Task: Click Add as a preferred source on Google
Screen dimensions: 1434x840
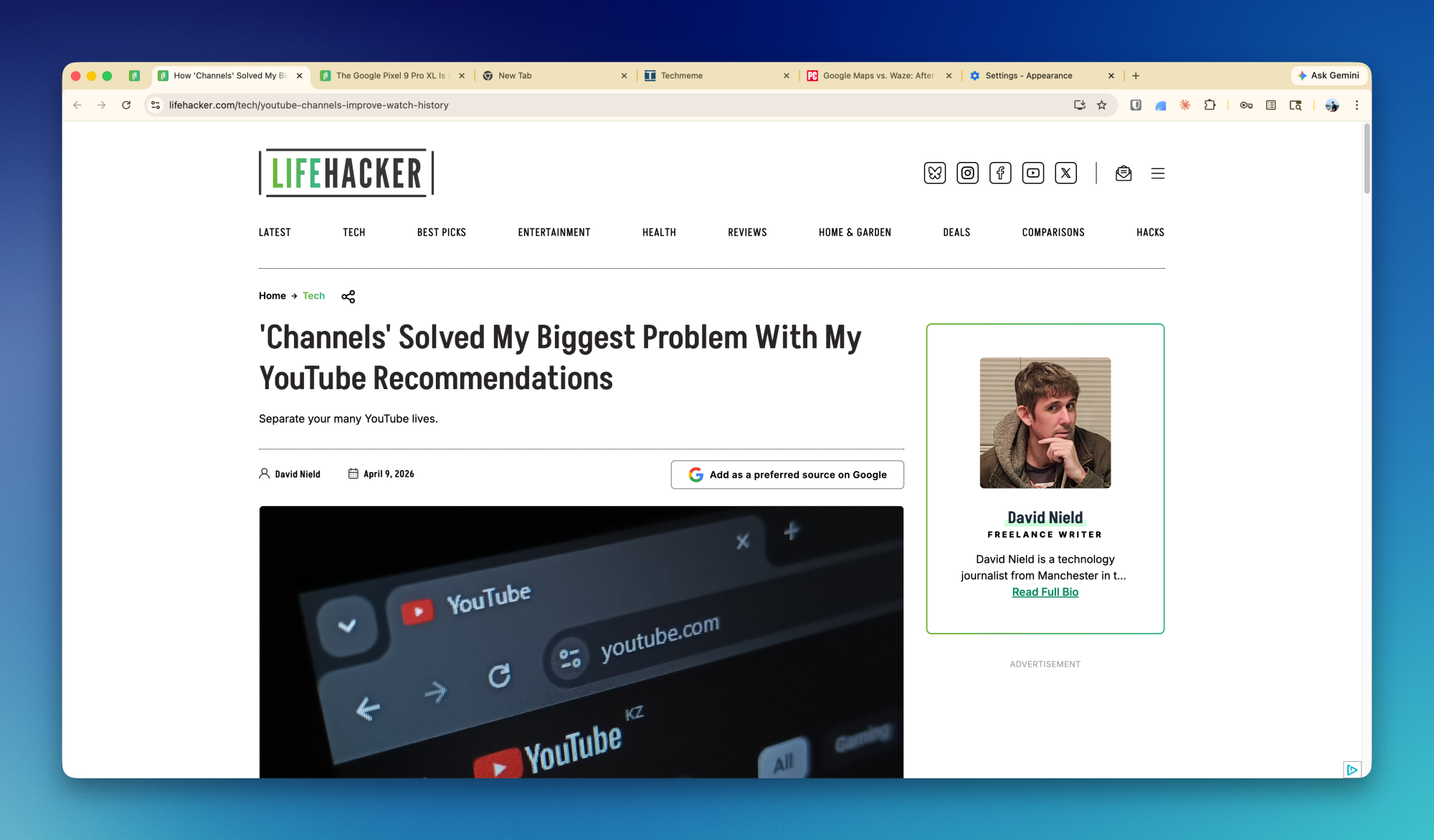Action: [787, 474]
